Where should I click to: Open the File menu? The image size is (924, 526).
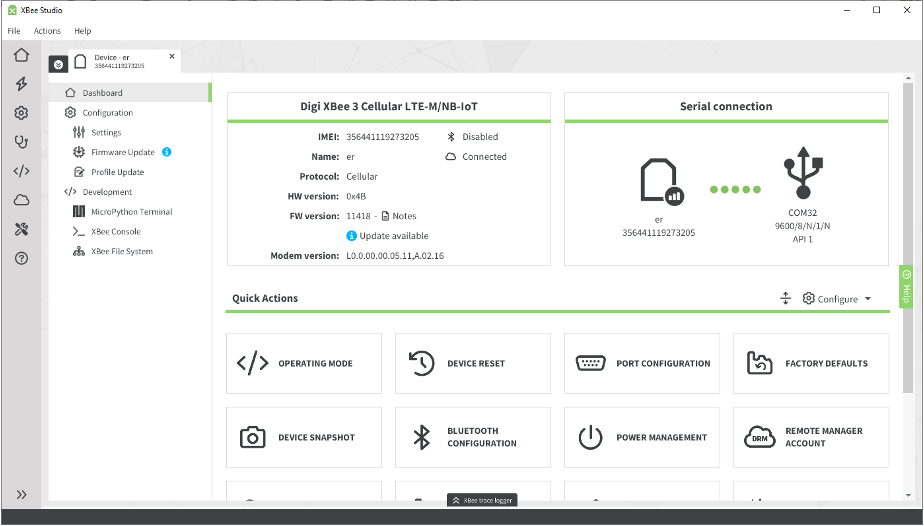pyautogui.click(x=14, y=31)
